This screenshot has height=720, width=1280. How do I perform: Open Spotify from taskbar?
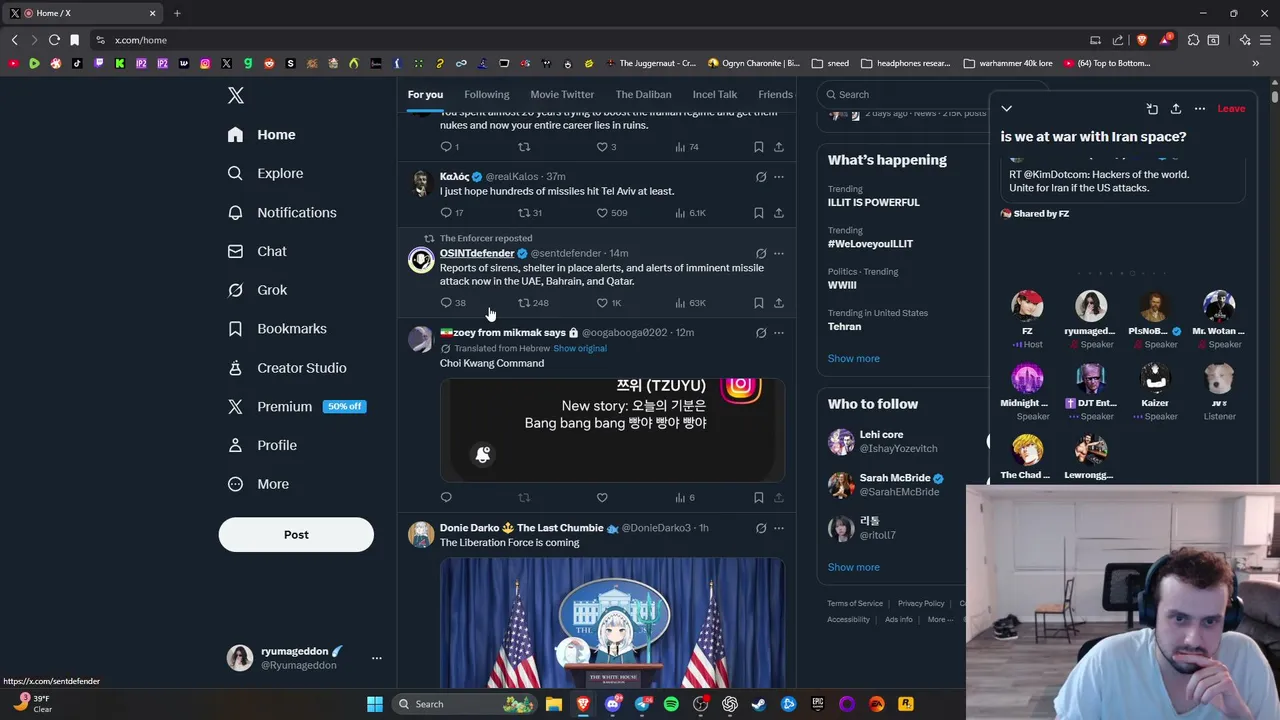coord(671,704)
